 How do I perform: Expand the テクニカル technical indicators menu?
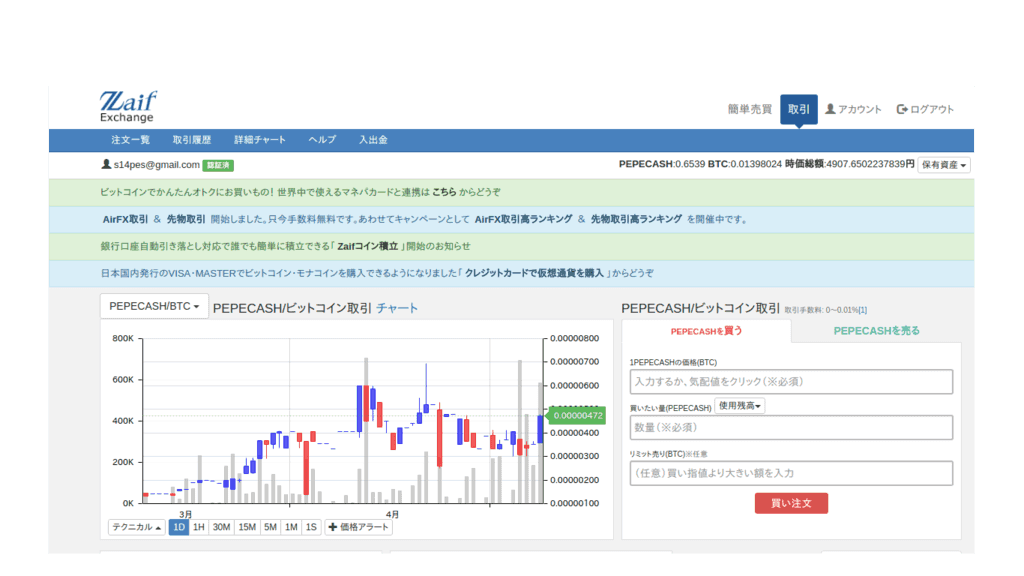point(137,527)
